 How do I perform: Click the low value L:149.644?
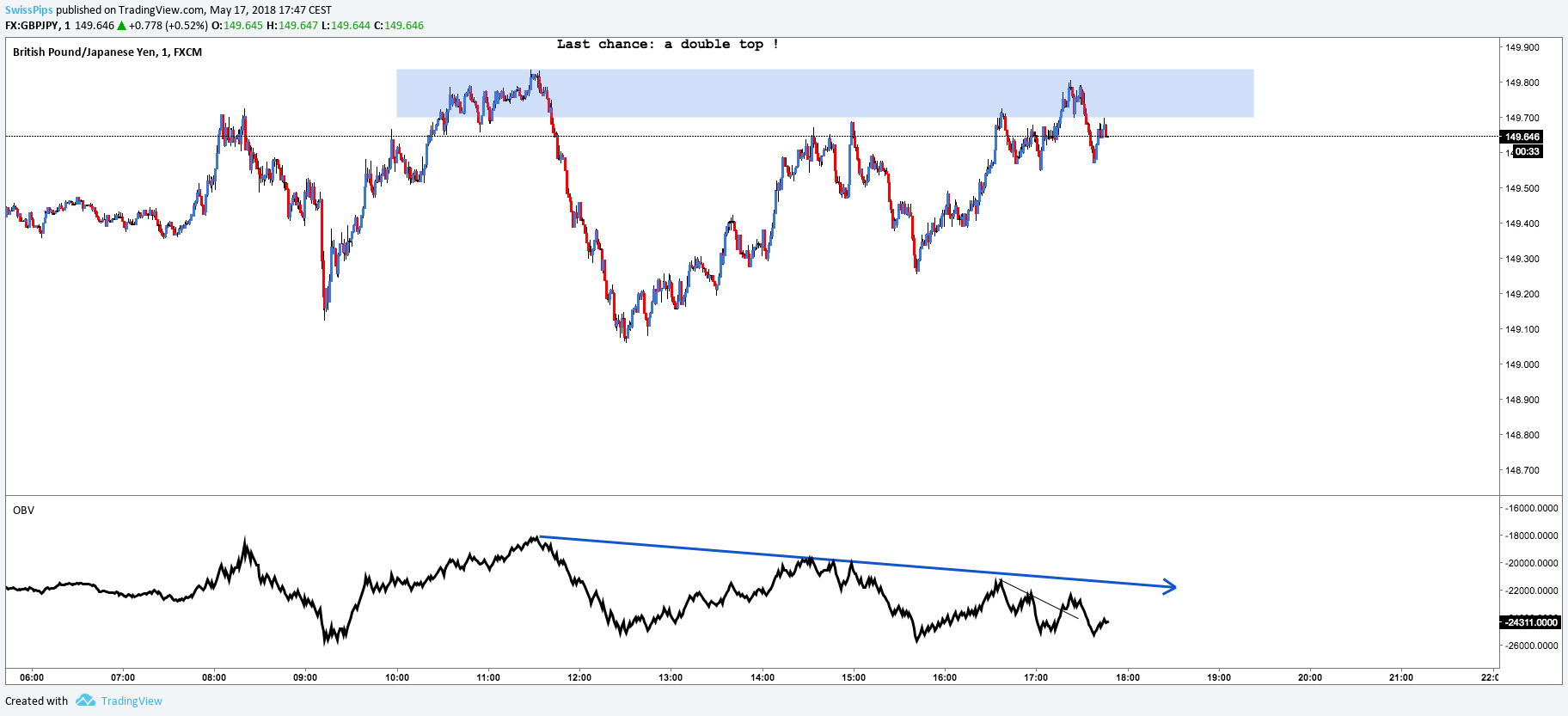click(346, 26)
